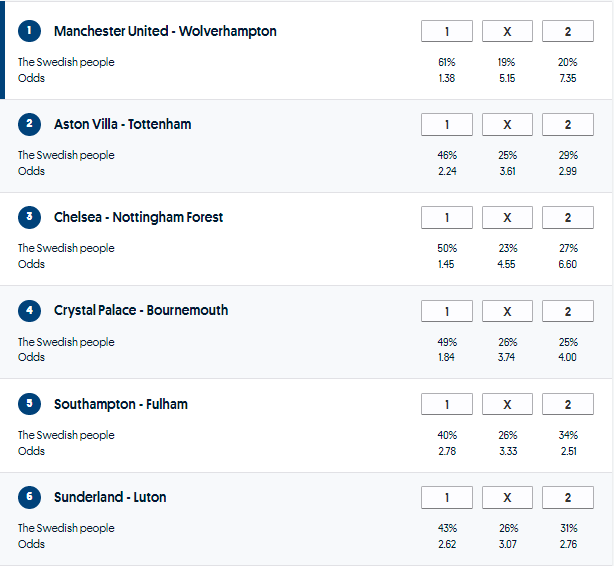
Task: Open the Sunderland - Luton match title
Action: [110, 497]
